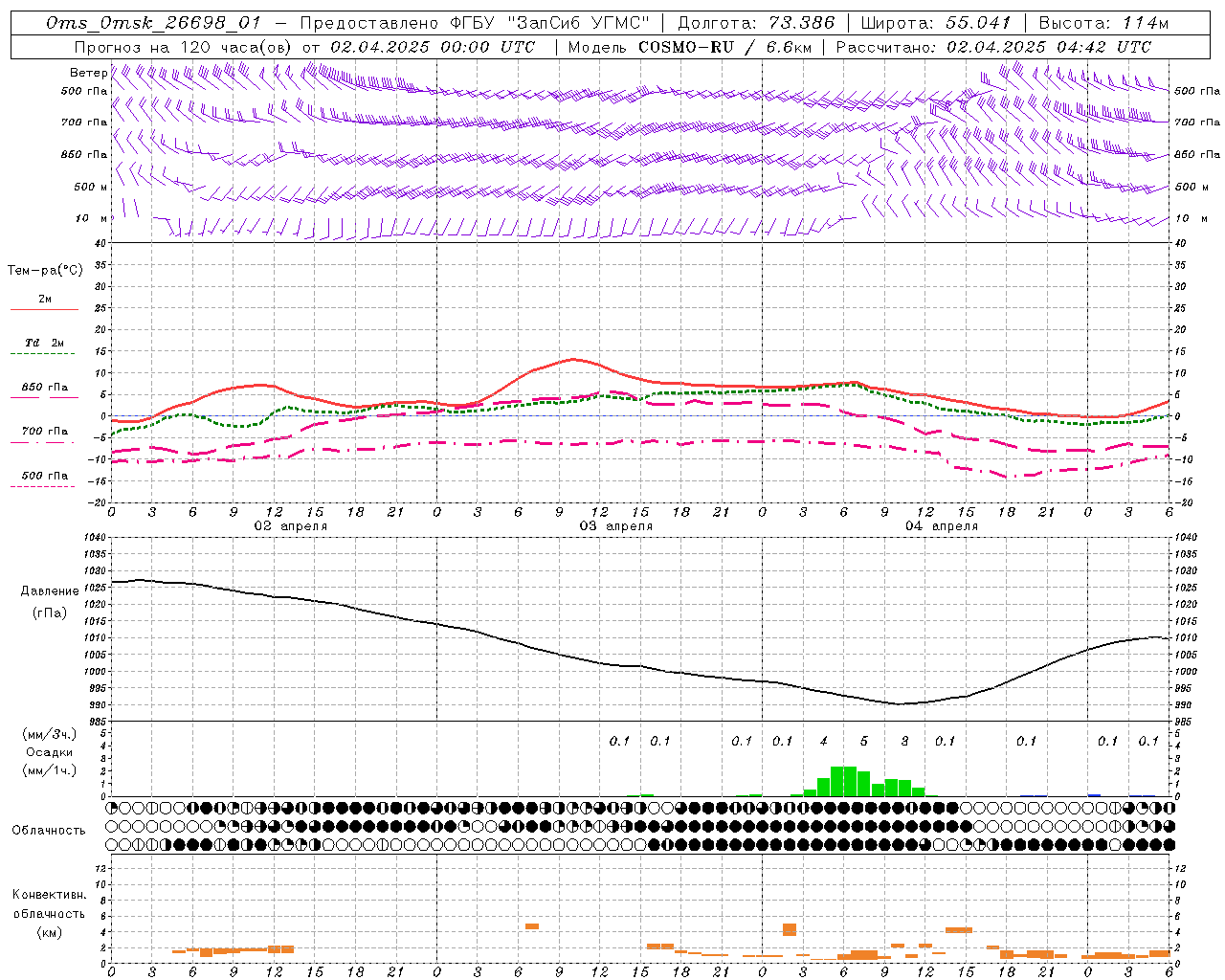The height and width of the screenshot is (980, 1225).
Task: Click the Ветер panel label
Action: (89, 73)
